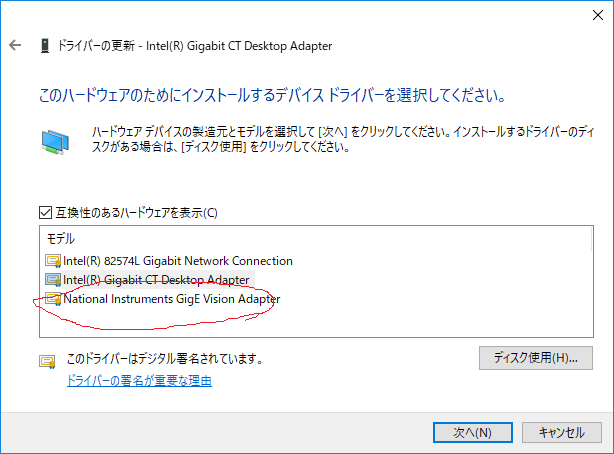Cancel with the キャンセル button
The width and height of the screenshot is (614, 454).
(561, 432)
